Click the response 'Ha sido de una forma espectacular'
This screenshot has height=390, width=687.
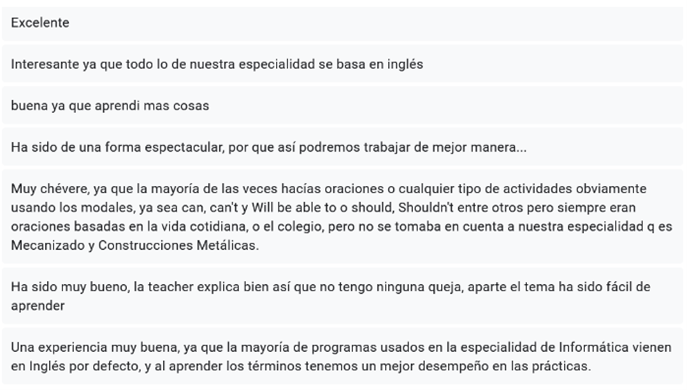point(342,147)
